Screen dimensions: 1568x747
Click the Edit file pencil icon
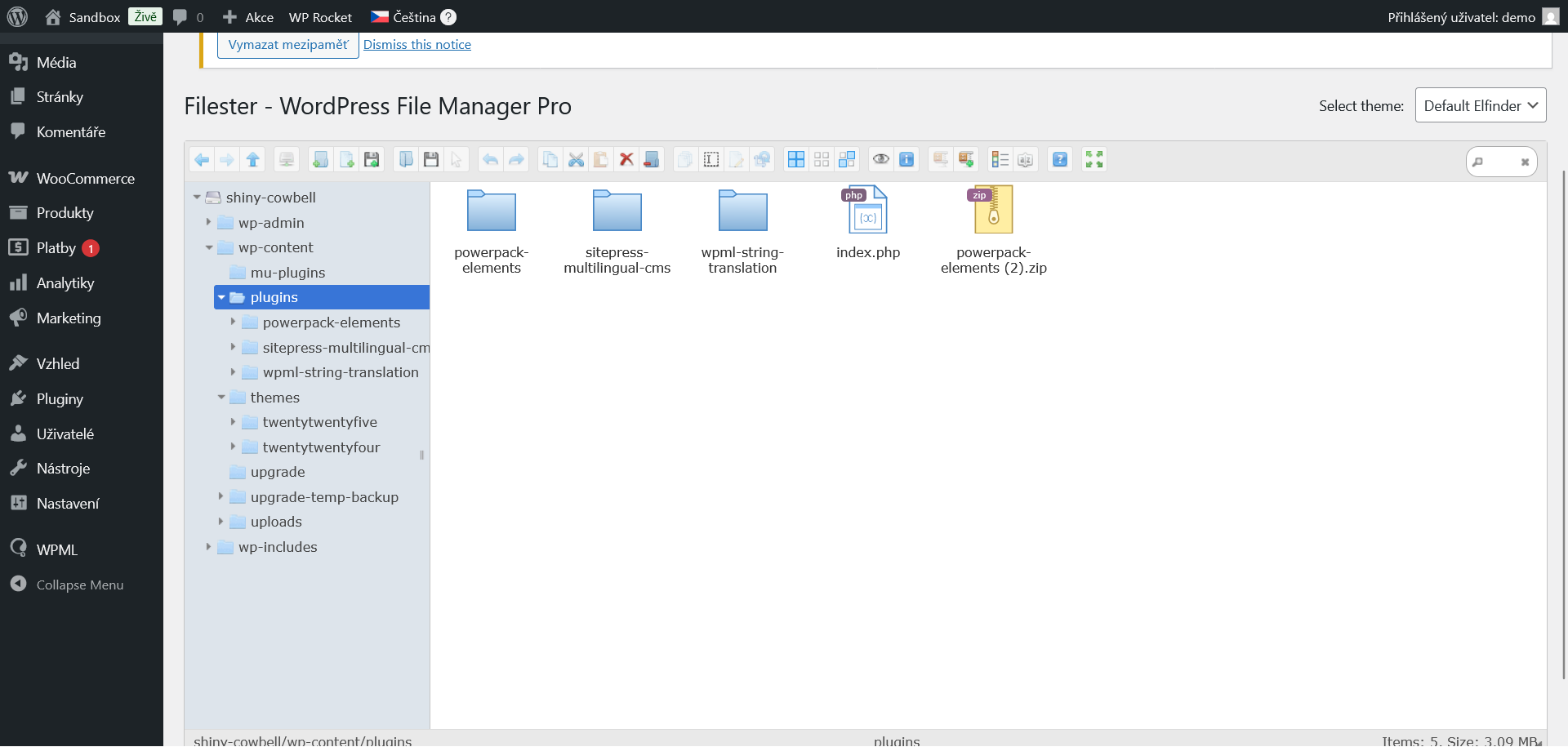(737, 160)
